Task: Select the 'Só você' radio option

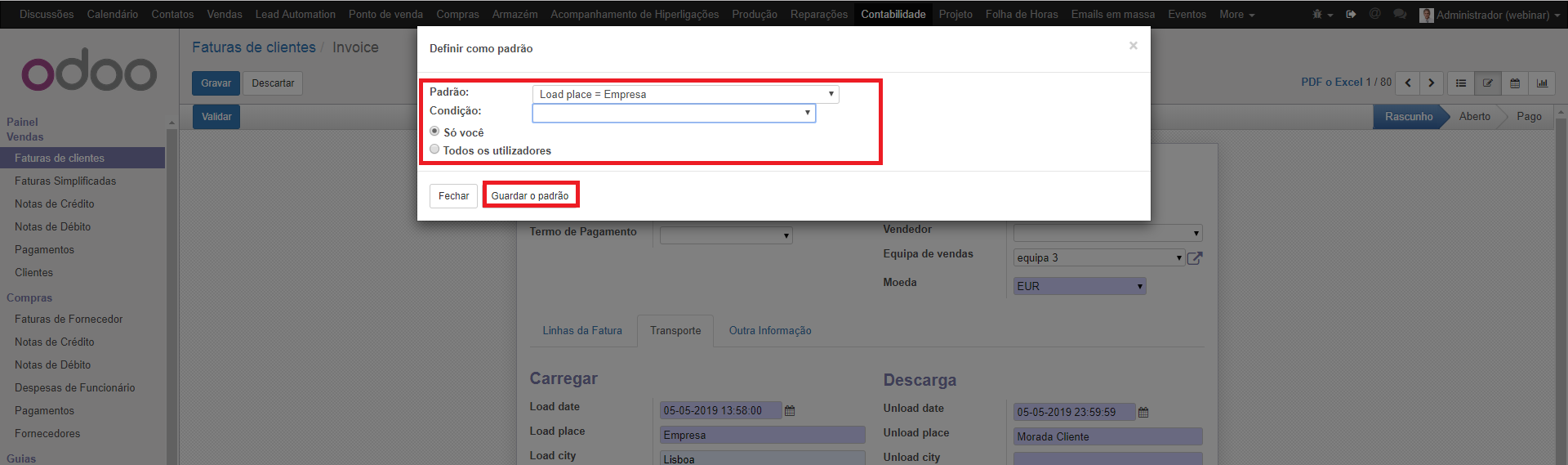Action: click(434, 132)
